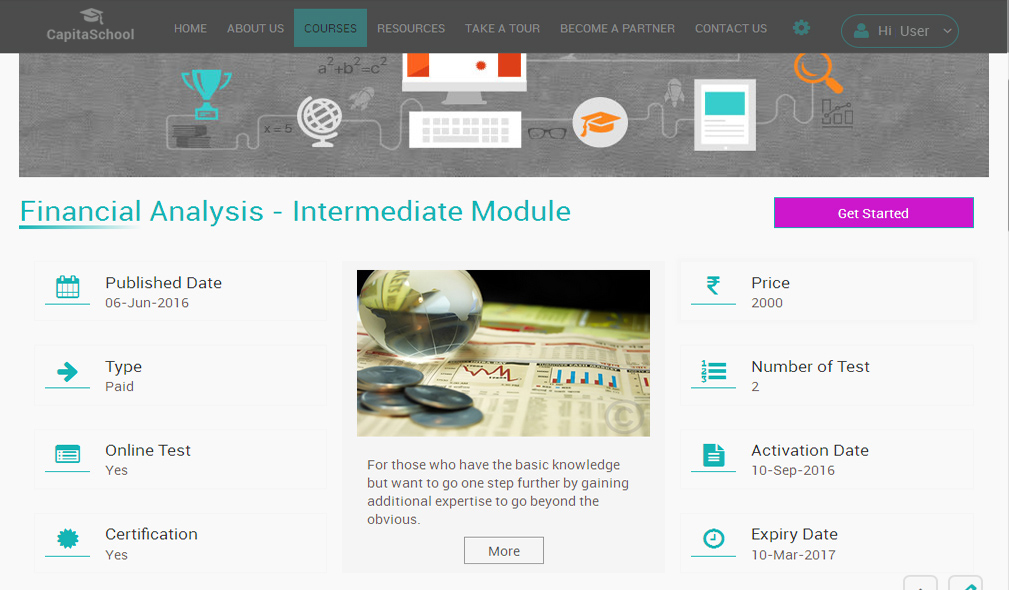The height and width of the screenshot is (590, 1009).
Task: Select Become a Partner in navbar
Action: click(617, 28)
